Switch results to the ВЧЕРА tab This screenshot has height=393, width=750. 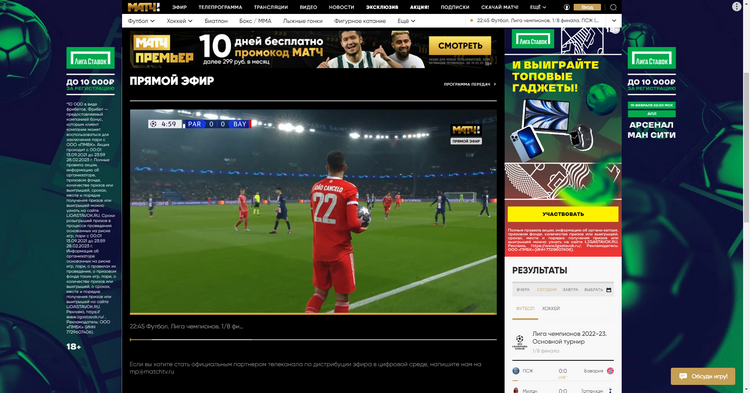pyautogui.click(x=523, y=290)
